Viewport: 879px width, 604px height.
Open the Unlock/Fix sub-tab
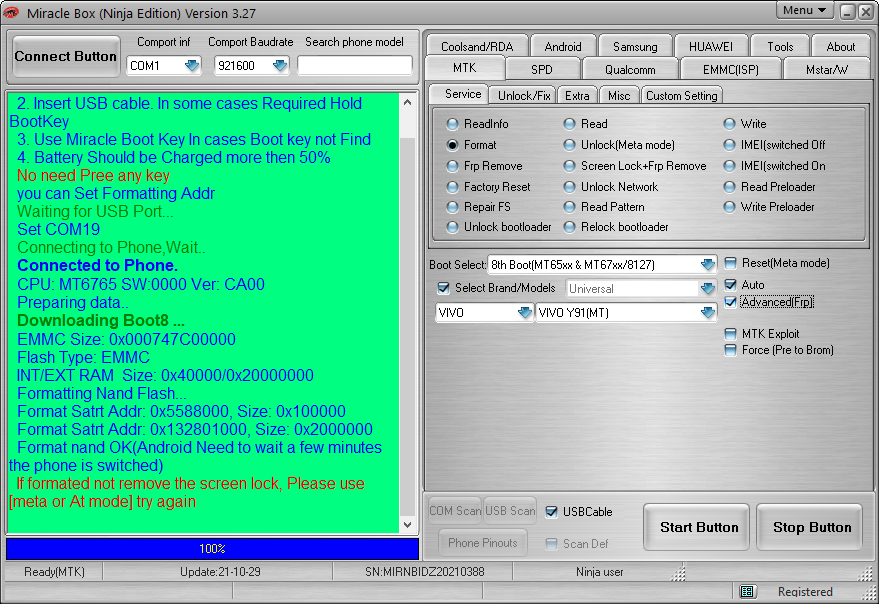pyautogui.click(x=524, y=95)
